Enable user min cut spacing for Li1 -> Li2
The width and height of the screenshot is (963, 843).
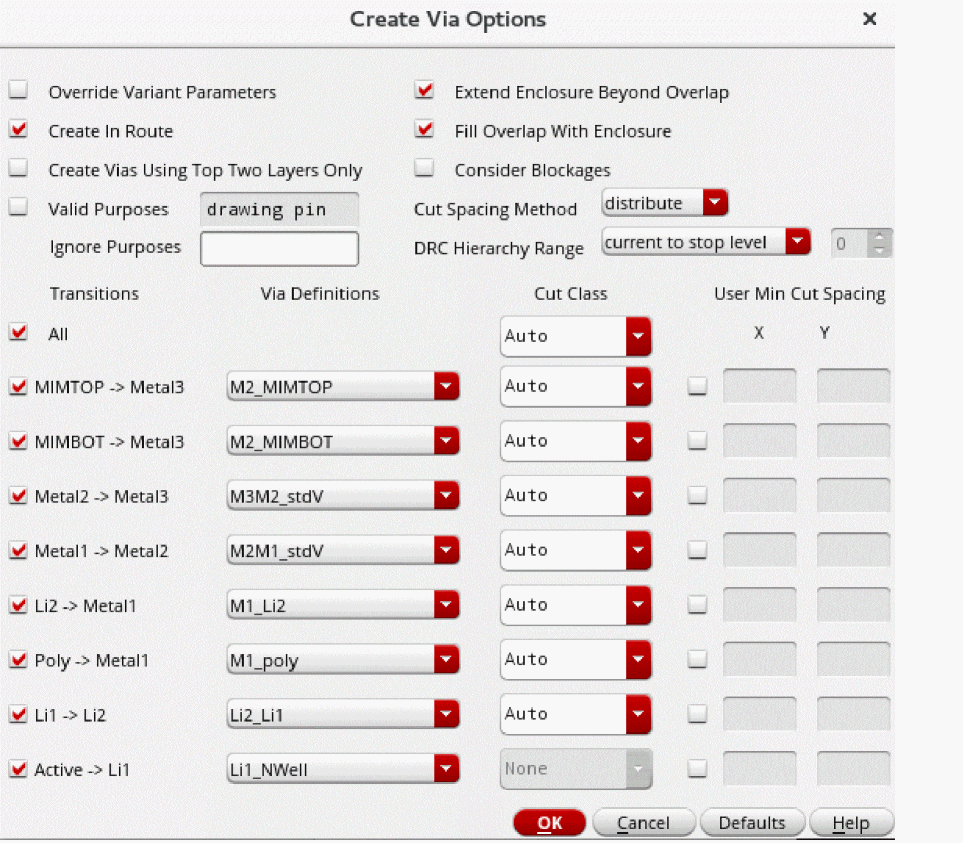[697, 713]
